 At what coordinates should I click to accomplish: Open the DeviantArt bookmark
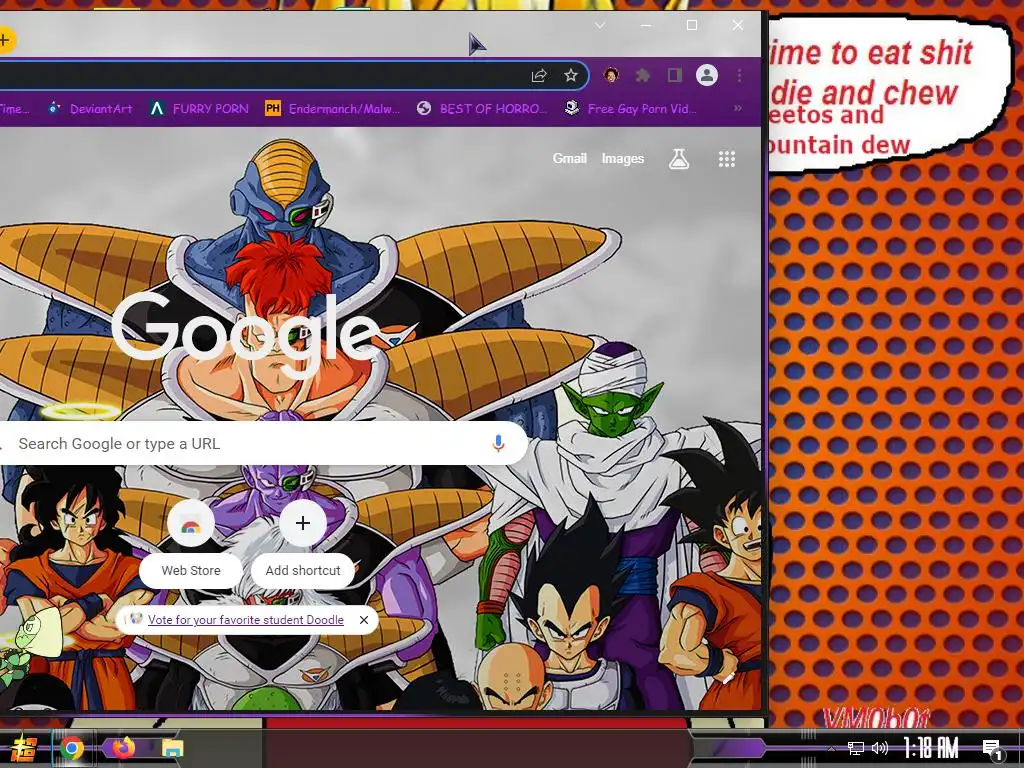click(90, 108)
